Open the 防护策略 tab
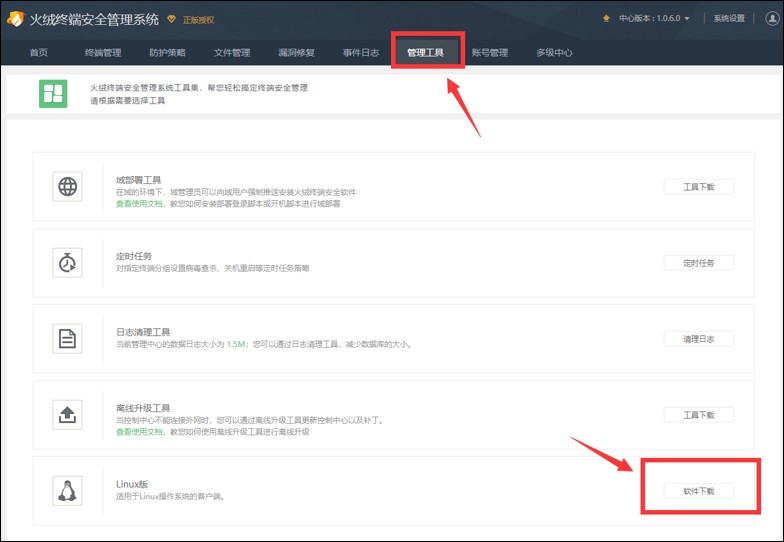This screenshot has height=542, width=784. point(168,52)
